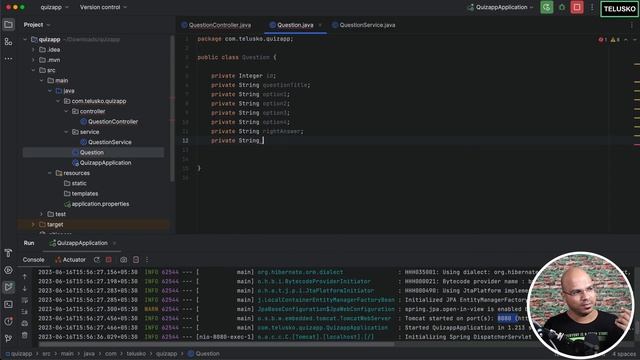Stop the running application with red square
This screenshot has width=640, height=360.
[x=577, y=7]
